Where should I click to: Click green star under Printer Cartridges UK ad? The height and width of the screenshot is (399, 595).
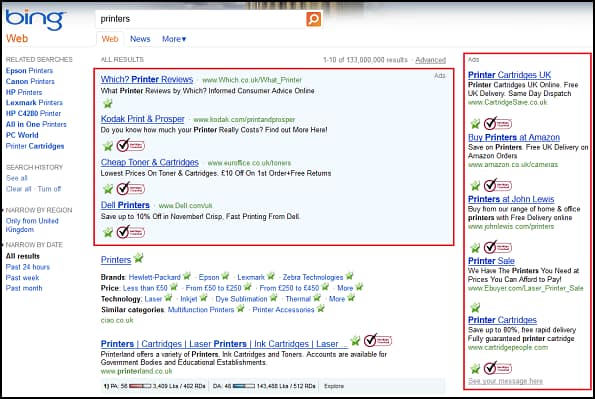475,124
